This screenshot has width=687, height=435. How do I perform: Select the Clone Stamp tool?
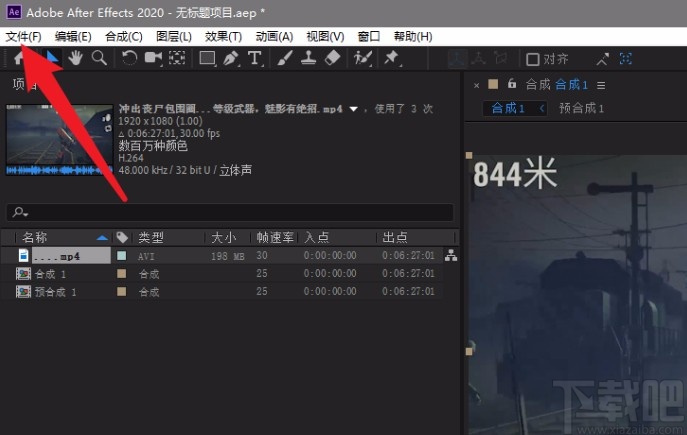tap(308, 58)
